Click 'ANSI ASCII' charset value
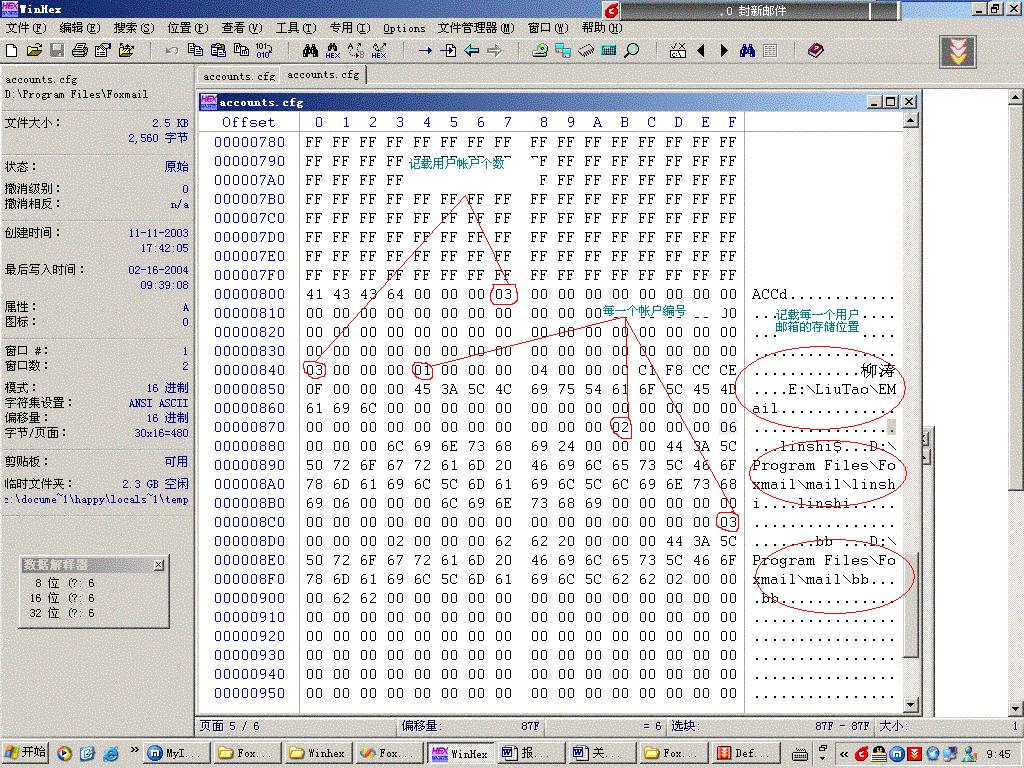The image size is (1024, 768). tap(158, 404)
